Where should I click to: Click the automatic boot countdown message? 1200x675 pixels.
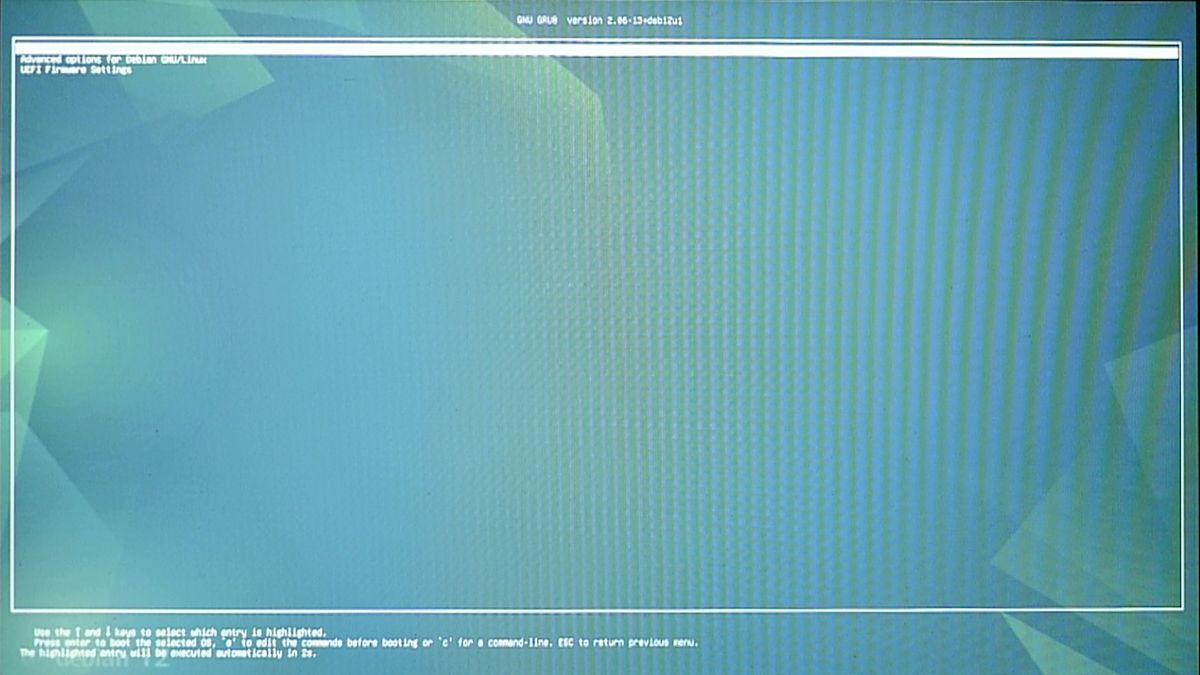165,652
